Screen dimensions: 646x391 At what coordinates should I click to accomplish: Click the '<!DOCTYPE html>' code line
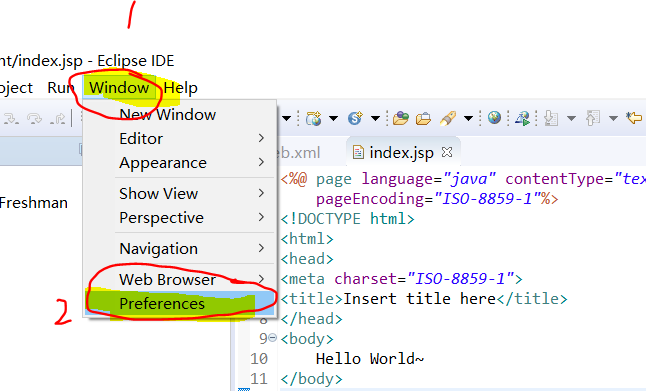coord(347,218)
